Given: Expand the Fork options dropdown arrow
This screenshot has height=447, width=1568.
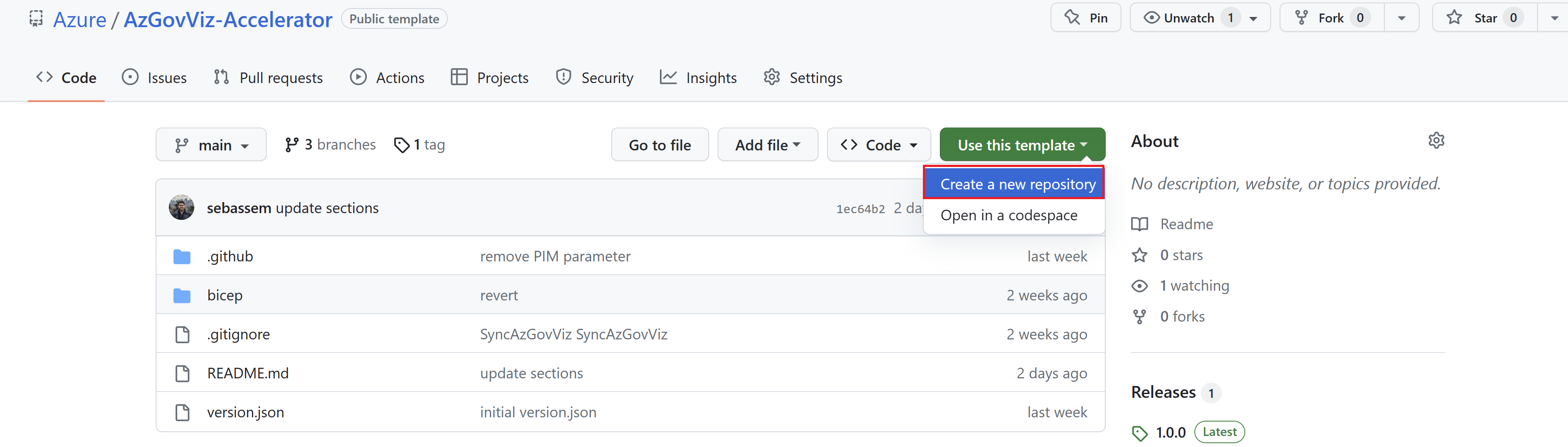Looking at the screenshot, I should [x=1401, y=18].
